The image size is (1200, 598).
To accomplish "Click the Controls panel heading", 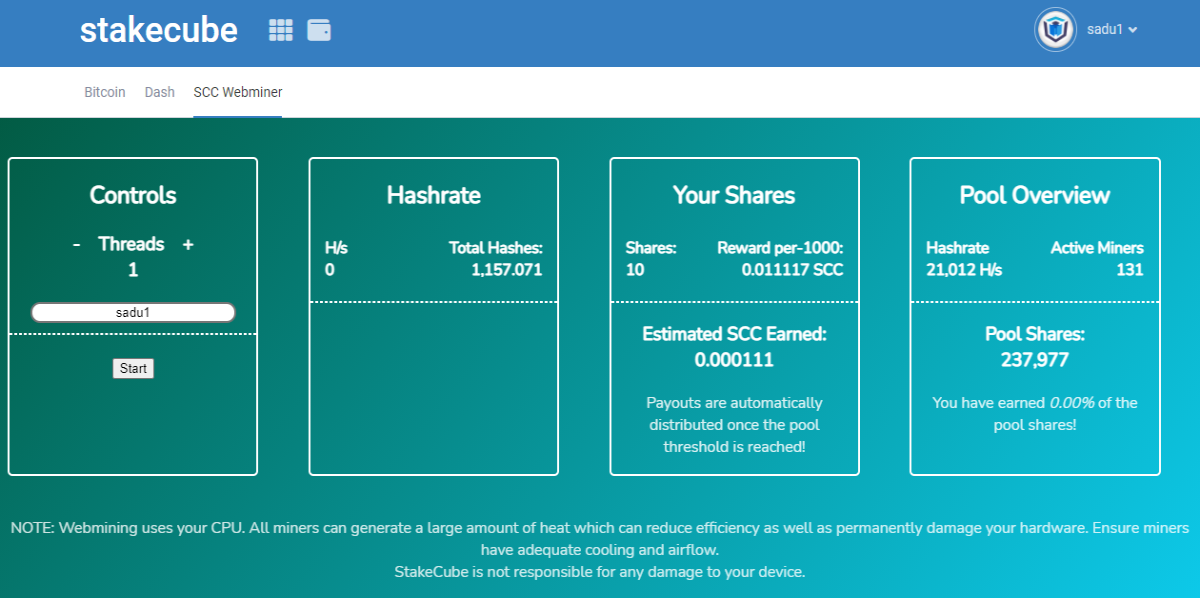I will [x=133, y=195].
